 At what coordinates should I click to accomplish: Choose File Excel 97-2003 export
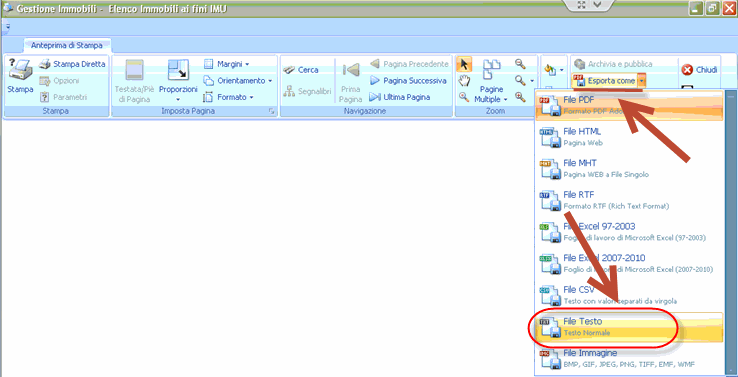[x=629, y=232]
